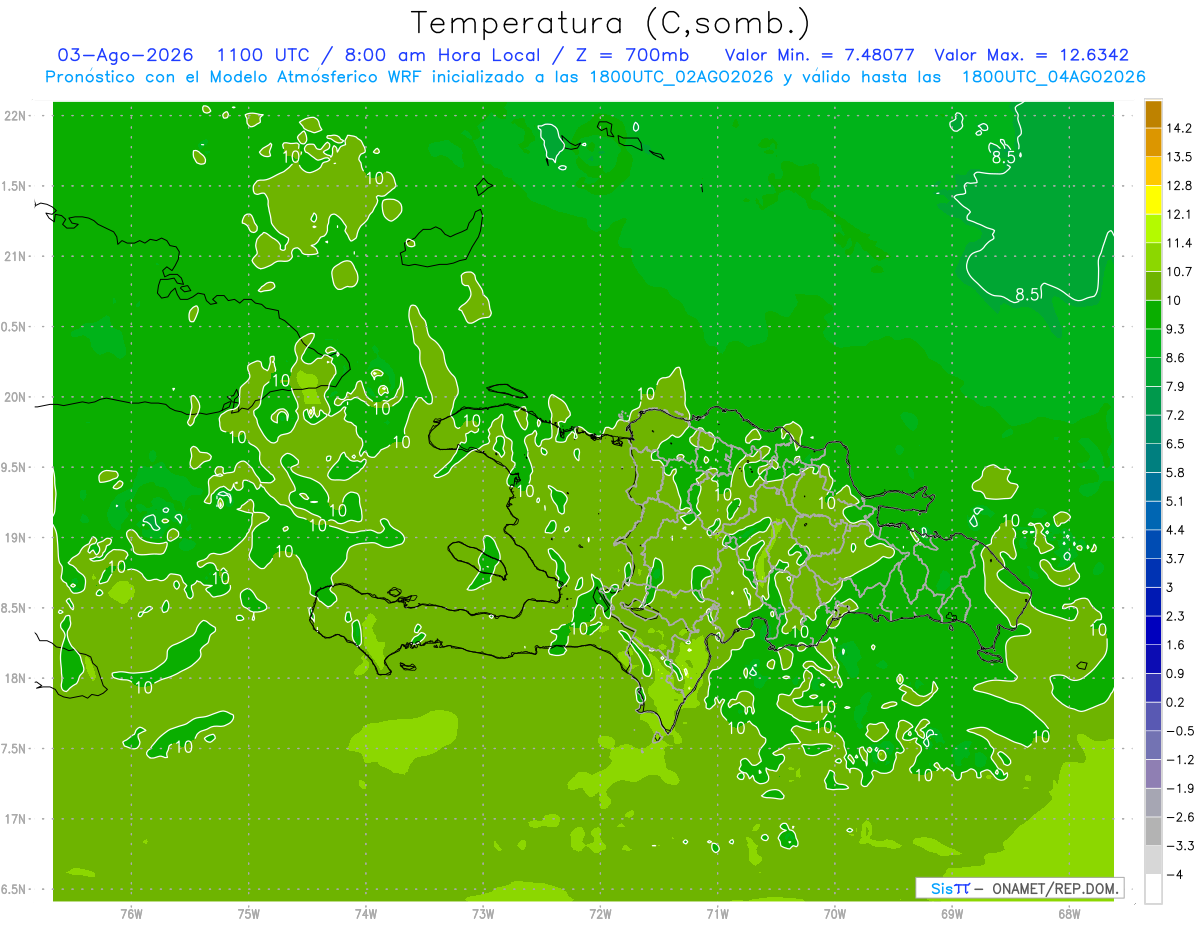
Task: Click the "70W" longitude axis label
Action: tap(834, 914)
